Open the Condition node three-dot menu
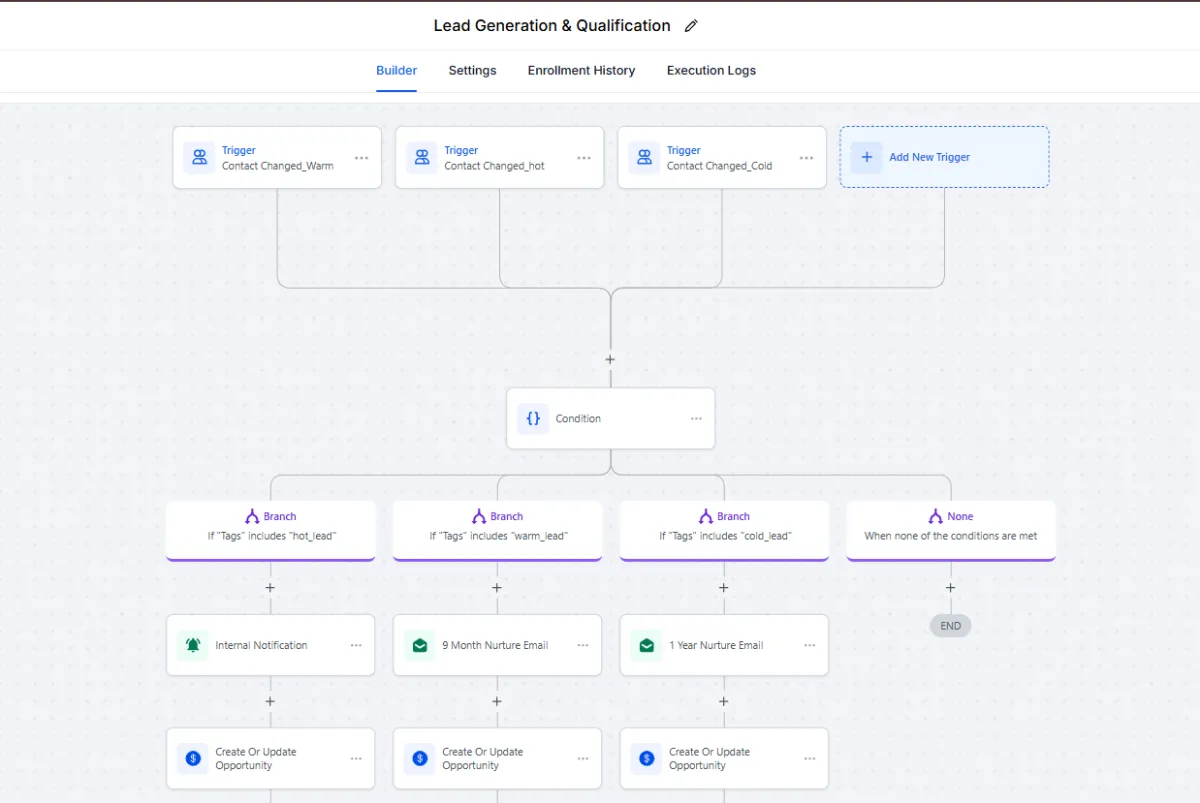Viewport: 1200px width, 803px height. [x=696, y=419]
